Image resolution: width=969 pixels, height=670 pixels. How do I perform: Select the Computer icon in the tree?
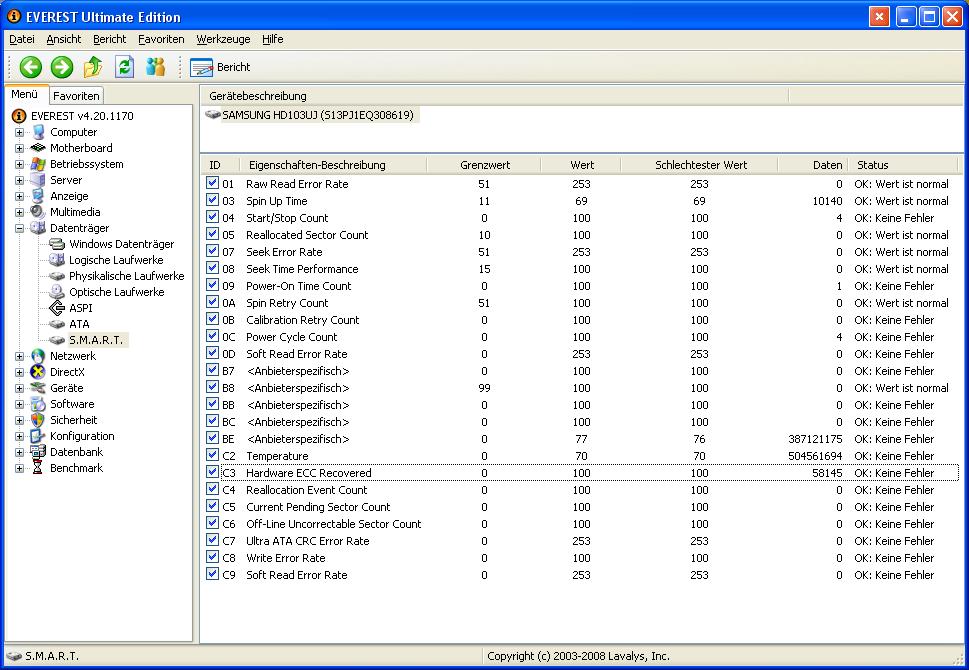click(x=38, y=132)
